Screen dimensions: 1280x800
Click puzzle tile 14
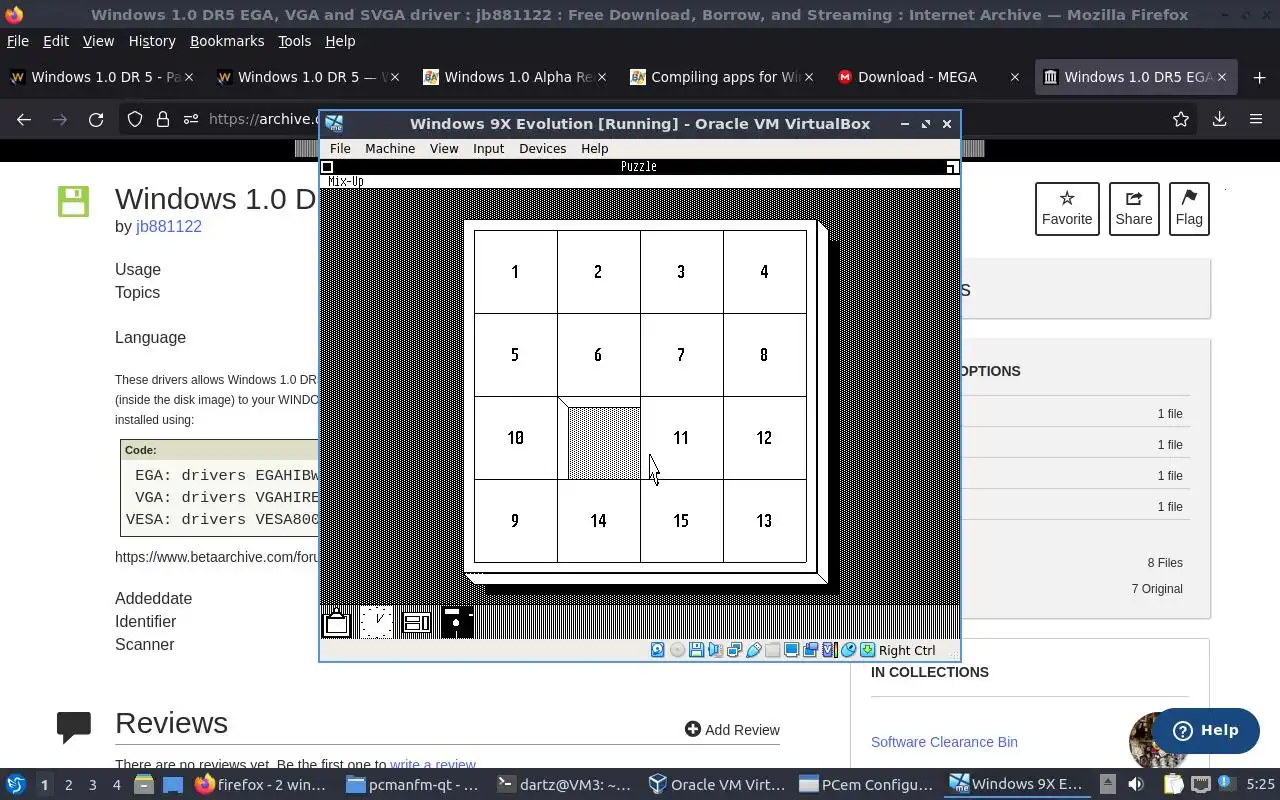(598, 521)
